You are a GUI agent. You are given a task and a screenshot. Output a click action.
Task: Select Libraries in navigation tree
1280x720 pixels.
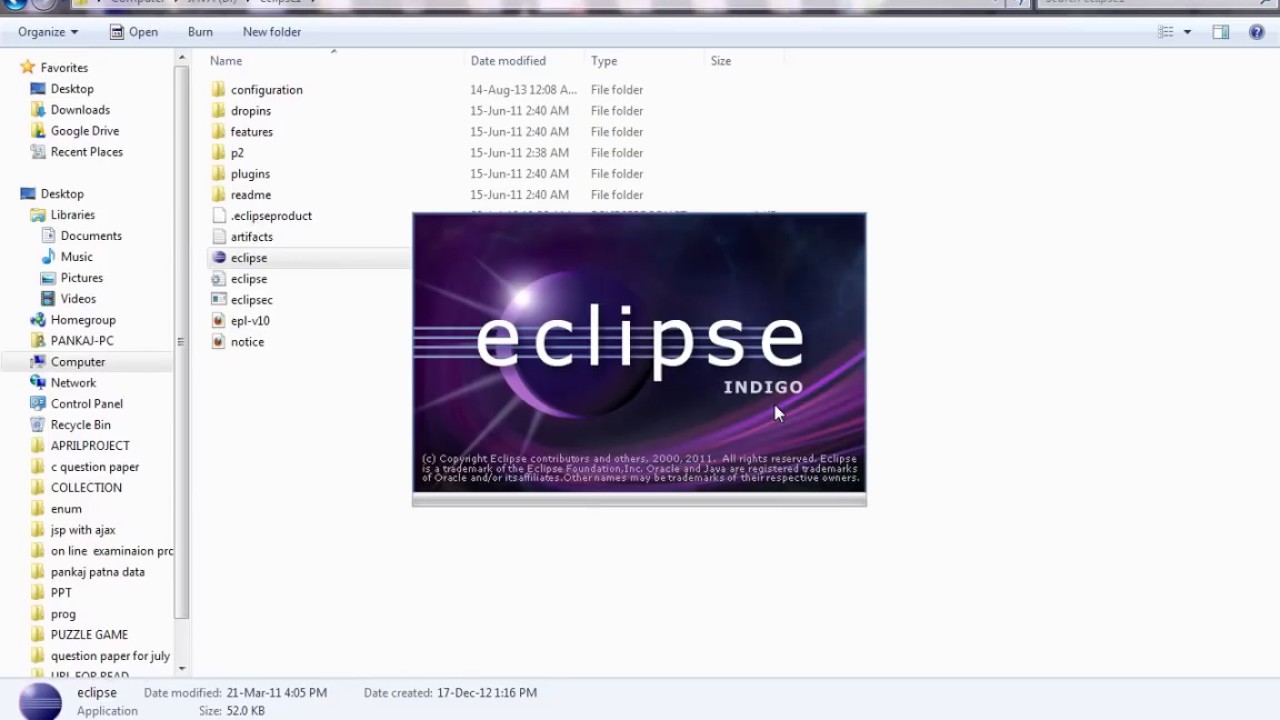pyautogui.click(x=73, y=215)
